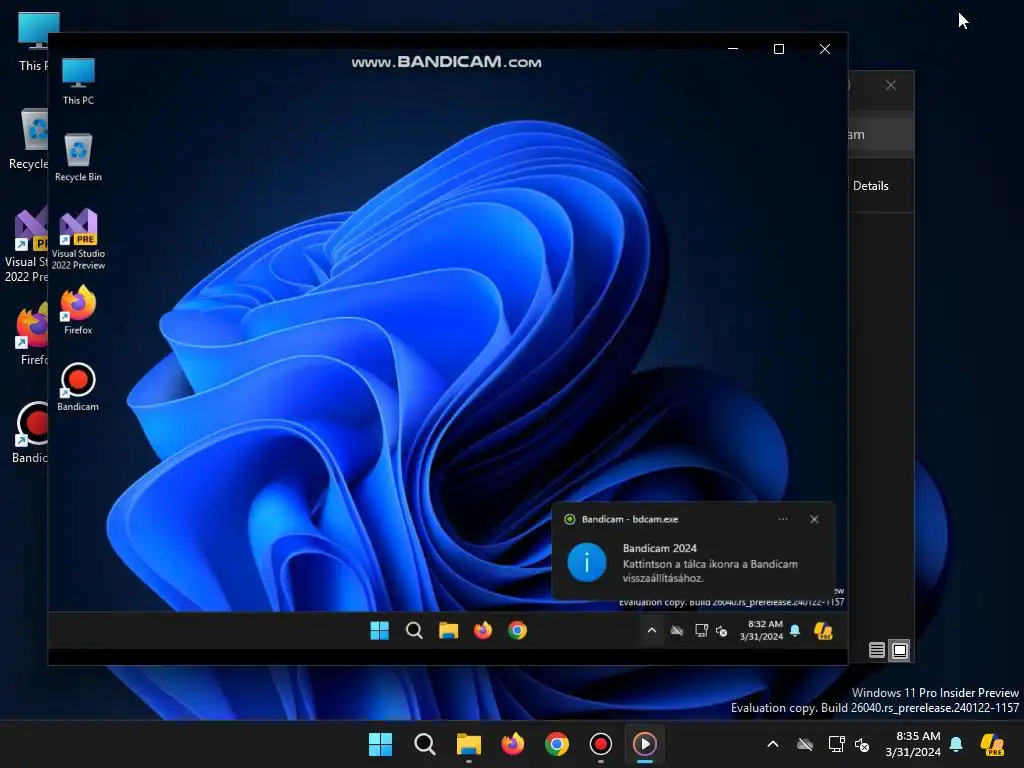Open Search on the main Windows taskbar
The height and width of the screenshot is (768, 1024).
tap(424, 744)
